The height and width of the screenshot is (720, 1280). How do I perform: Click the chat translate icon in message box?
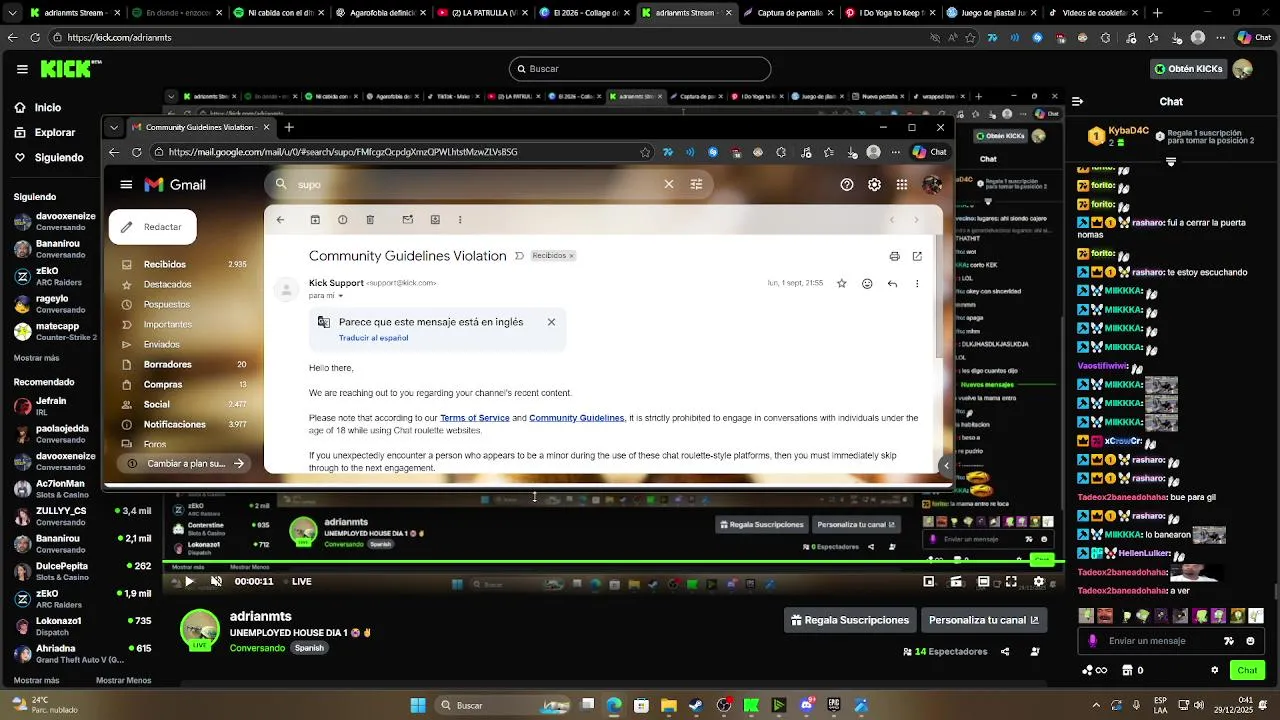[x=1229, y=641]
